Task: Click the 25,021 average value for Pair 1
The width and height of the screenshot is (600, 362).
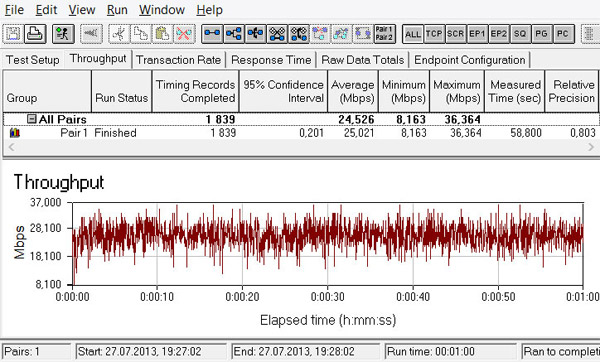Action: tap(359, 133)
